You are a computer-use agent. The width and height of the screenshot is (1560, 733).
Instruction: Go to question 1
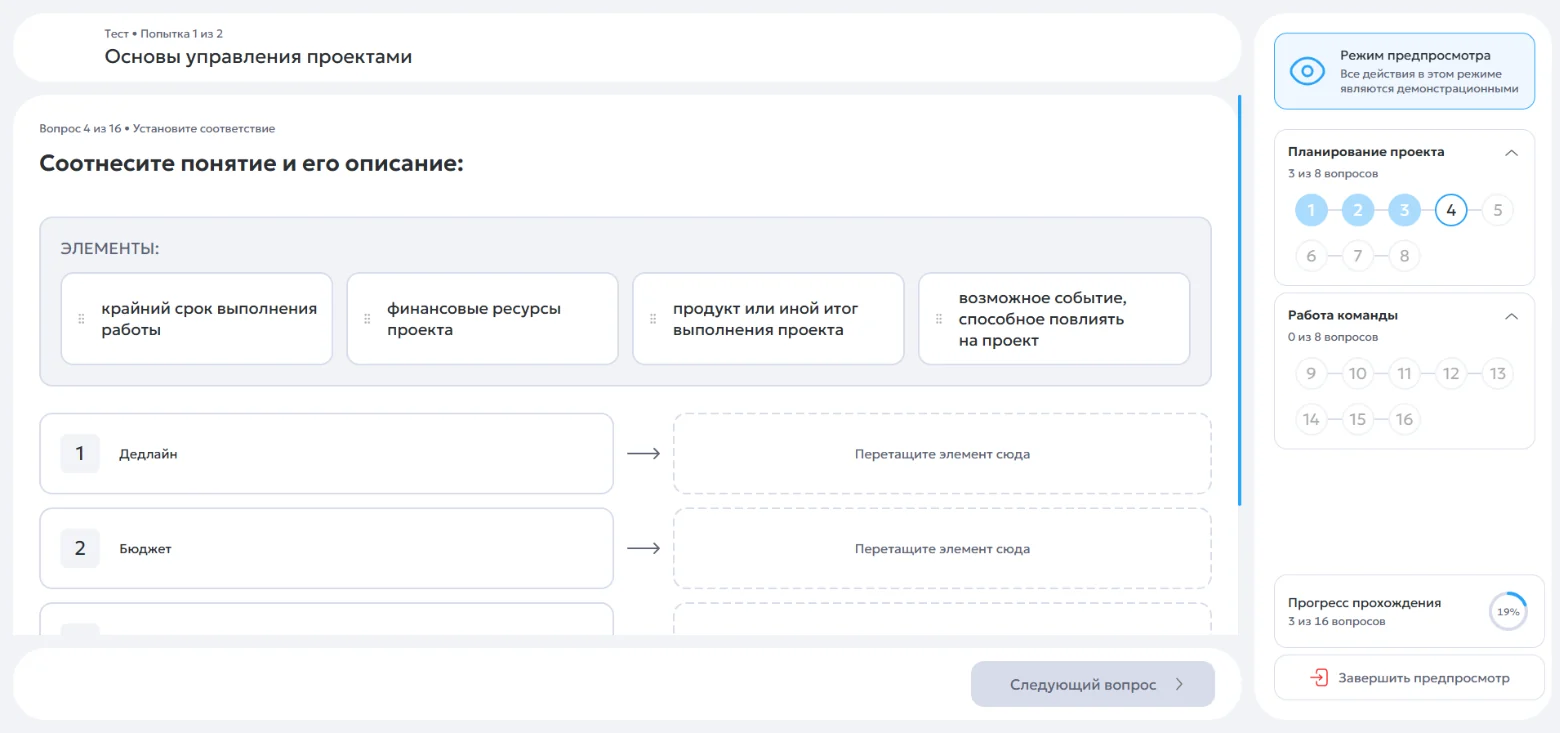tap(1311, 211)
